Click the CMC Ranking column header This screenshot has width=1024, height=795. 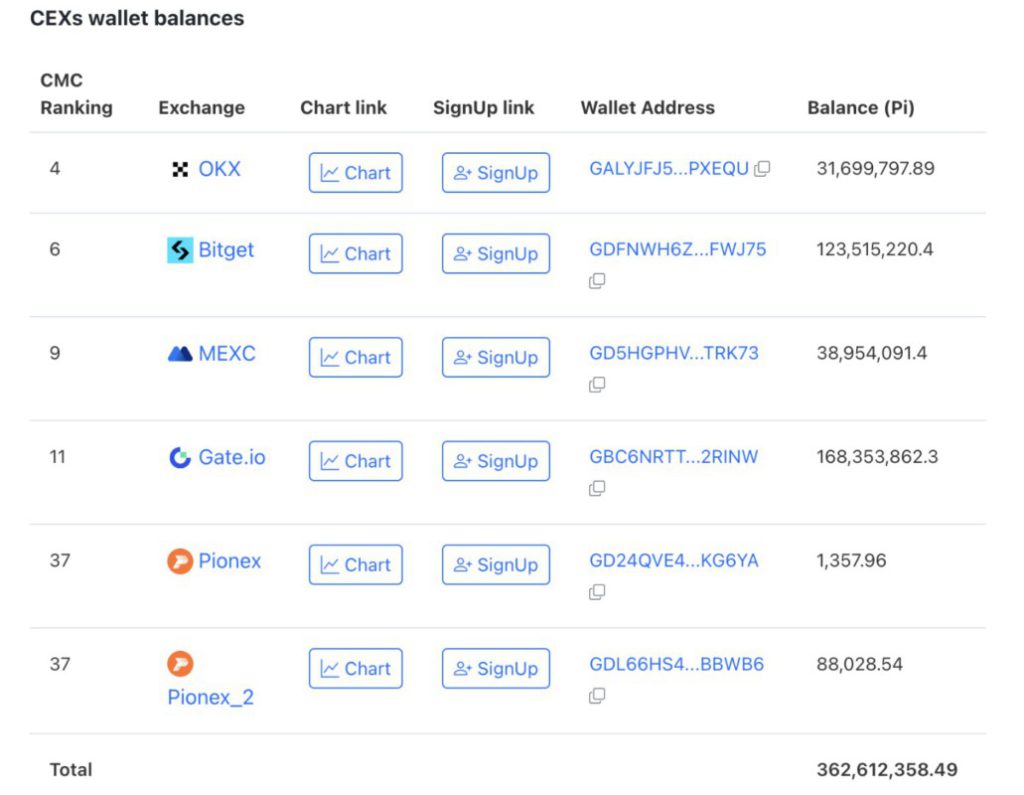(x=76, y=94)
